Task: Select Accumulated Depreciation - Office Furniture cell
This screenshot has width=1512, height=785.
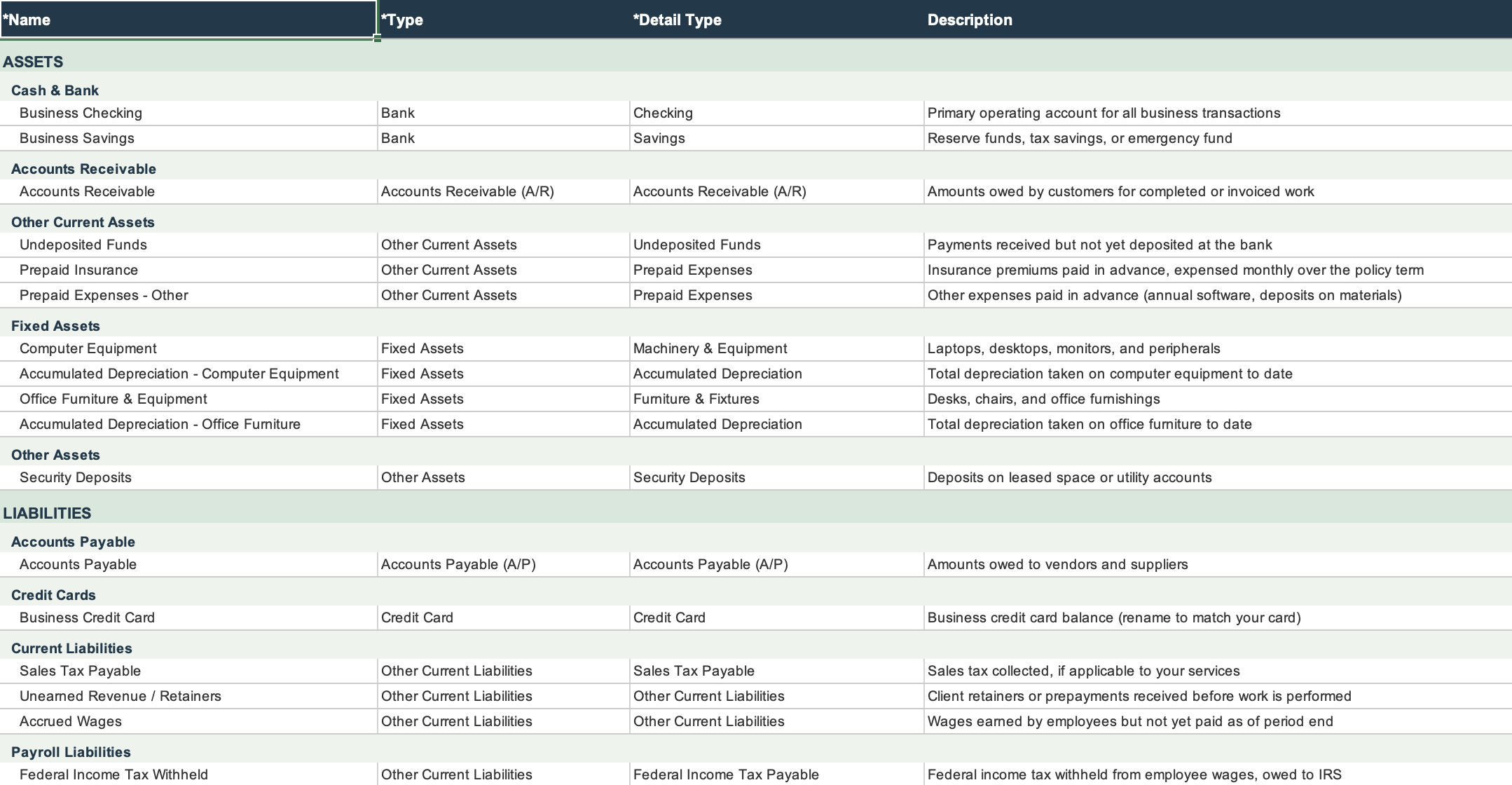Action: coord(188,424)
